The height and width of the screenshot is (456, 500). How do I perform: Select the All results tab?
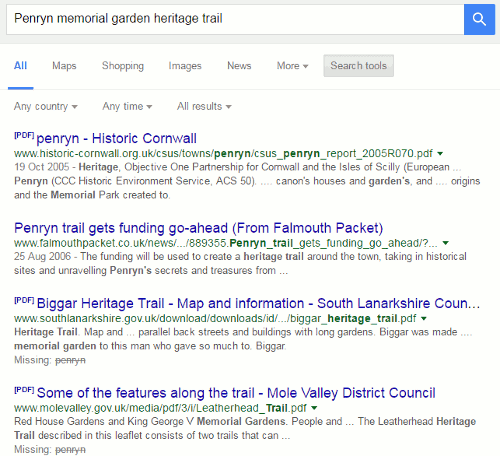coord(20,66)
